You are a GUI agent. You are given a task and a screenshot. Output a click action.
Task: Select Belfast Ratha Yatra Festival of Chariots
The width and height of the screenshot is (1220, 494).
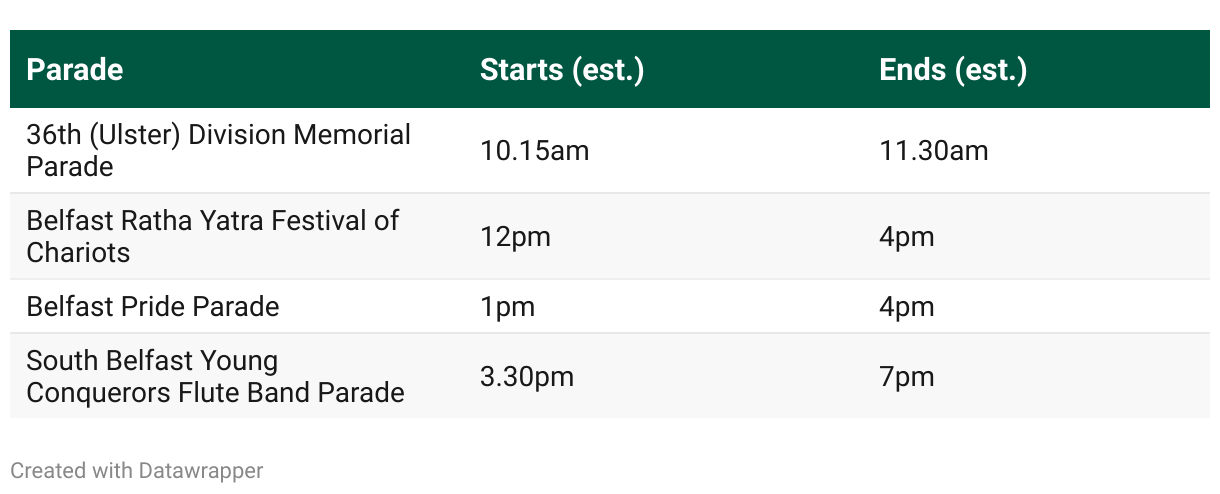point(213,236)
